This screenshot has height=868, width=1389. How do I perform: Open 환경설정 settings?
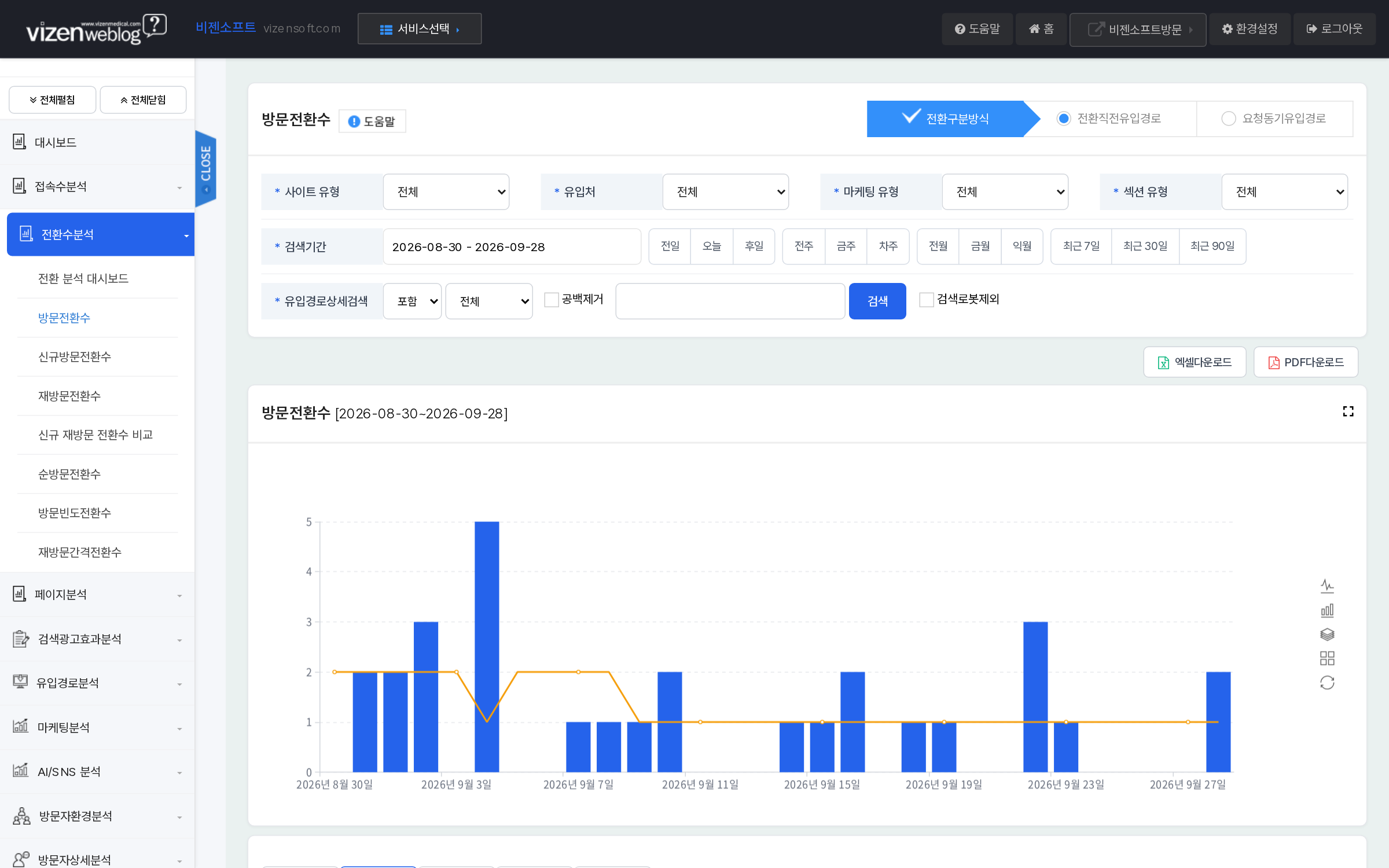point(1250,29)
